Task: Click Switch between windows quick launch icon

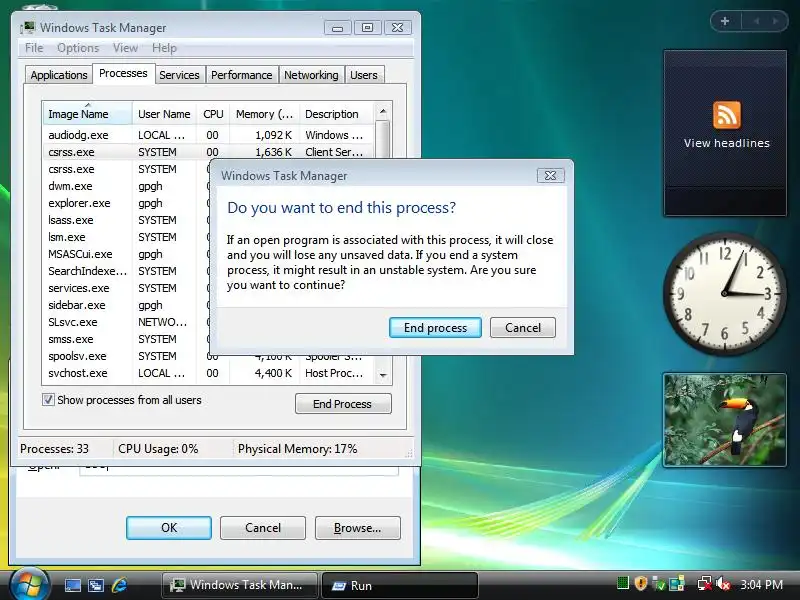Action: [x=95, y=585]
